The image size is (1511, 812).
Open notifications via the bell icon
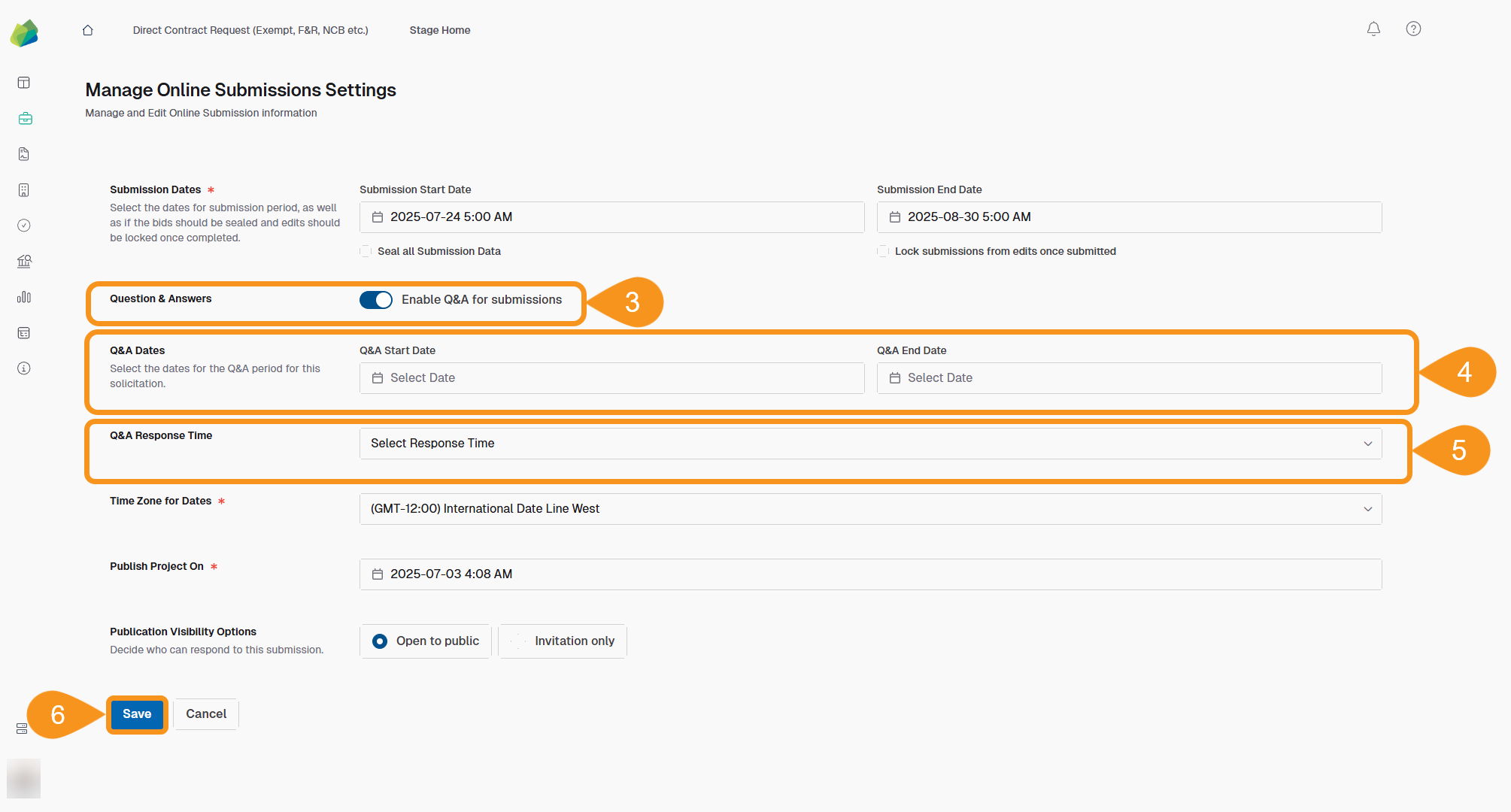tap(1373, 29)
